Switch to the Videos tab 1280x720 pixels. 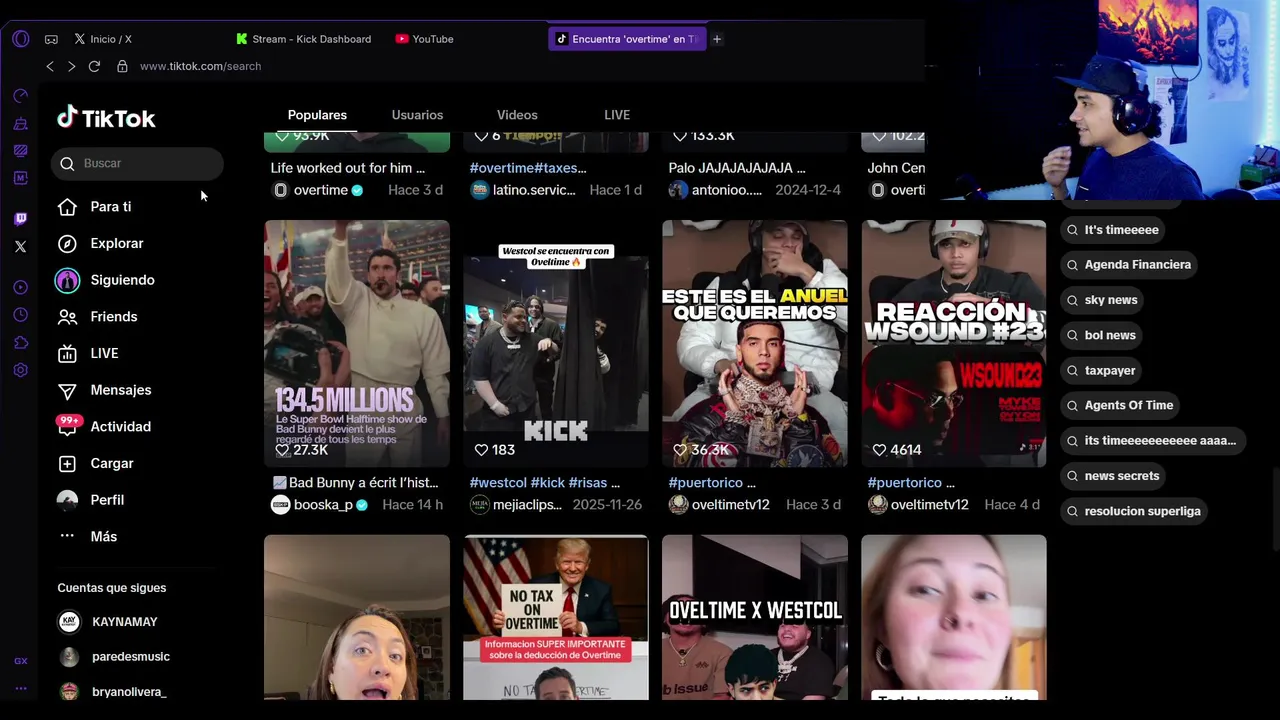pos(517,115)
